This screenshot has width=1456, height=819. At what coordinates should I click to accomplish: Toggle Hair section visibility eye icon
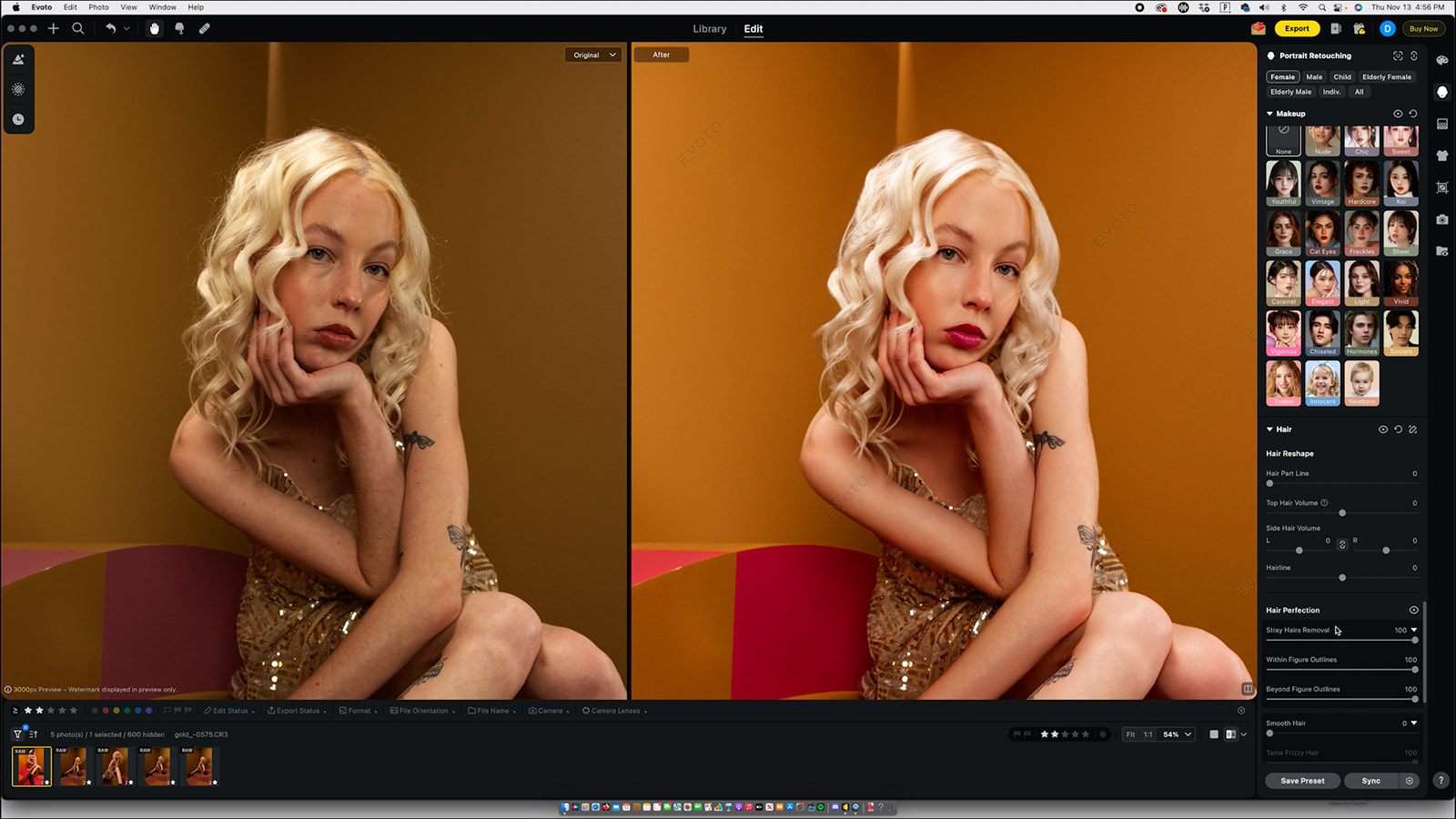click(1383, 430)
